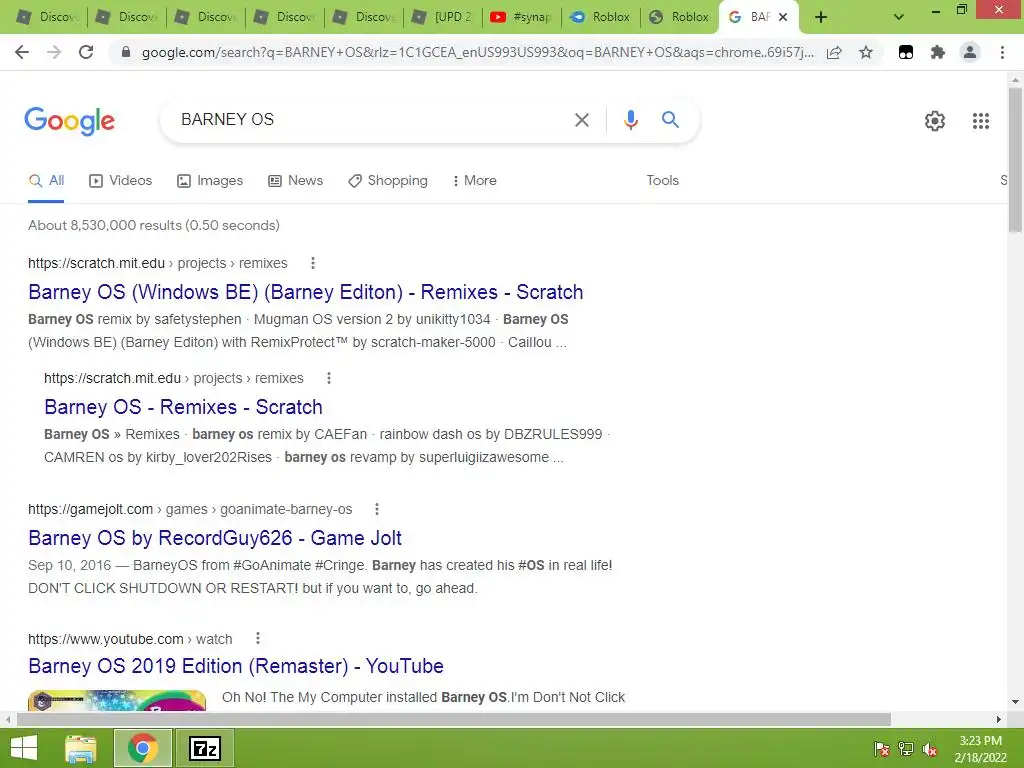
Task: Click the muted volume tray icon
Action: coord(929,749)
